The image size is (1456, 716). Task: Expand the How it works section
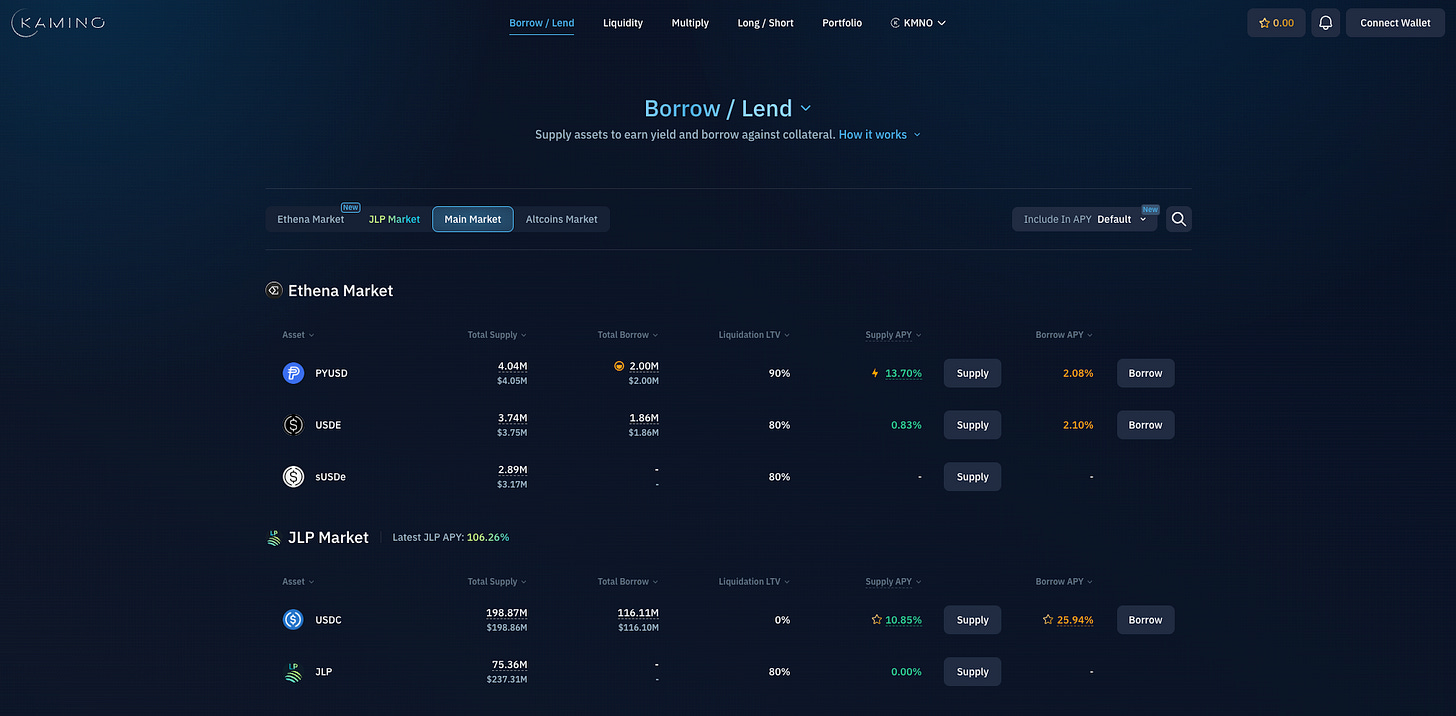879,134
